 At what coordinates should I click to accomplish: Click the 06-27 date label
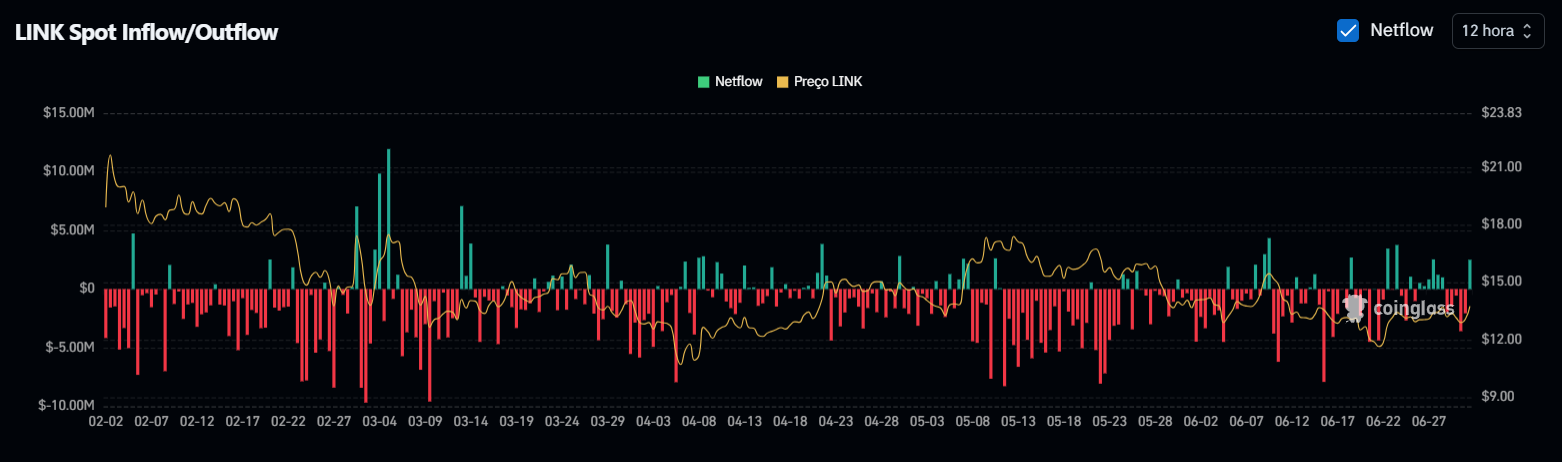pyautogui.click(x=1428, y=422)
